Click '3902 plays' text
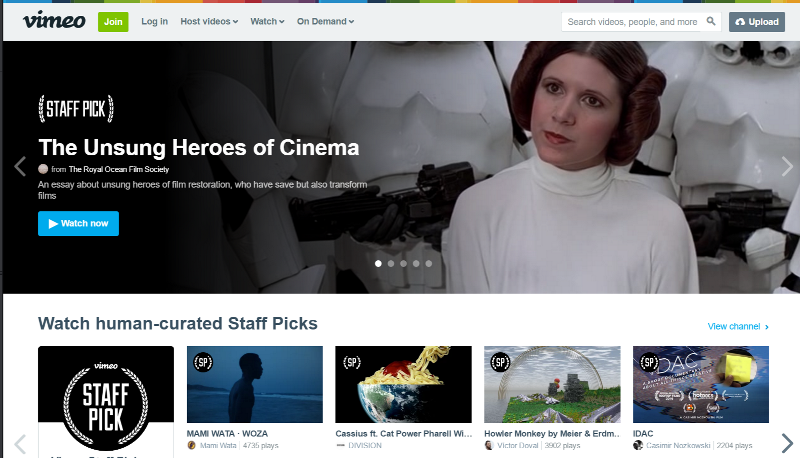The height and width of the screenshot is (458, 800). (x=562, y=445)
